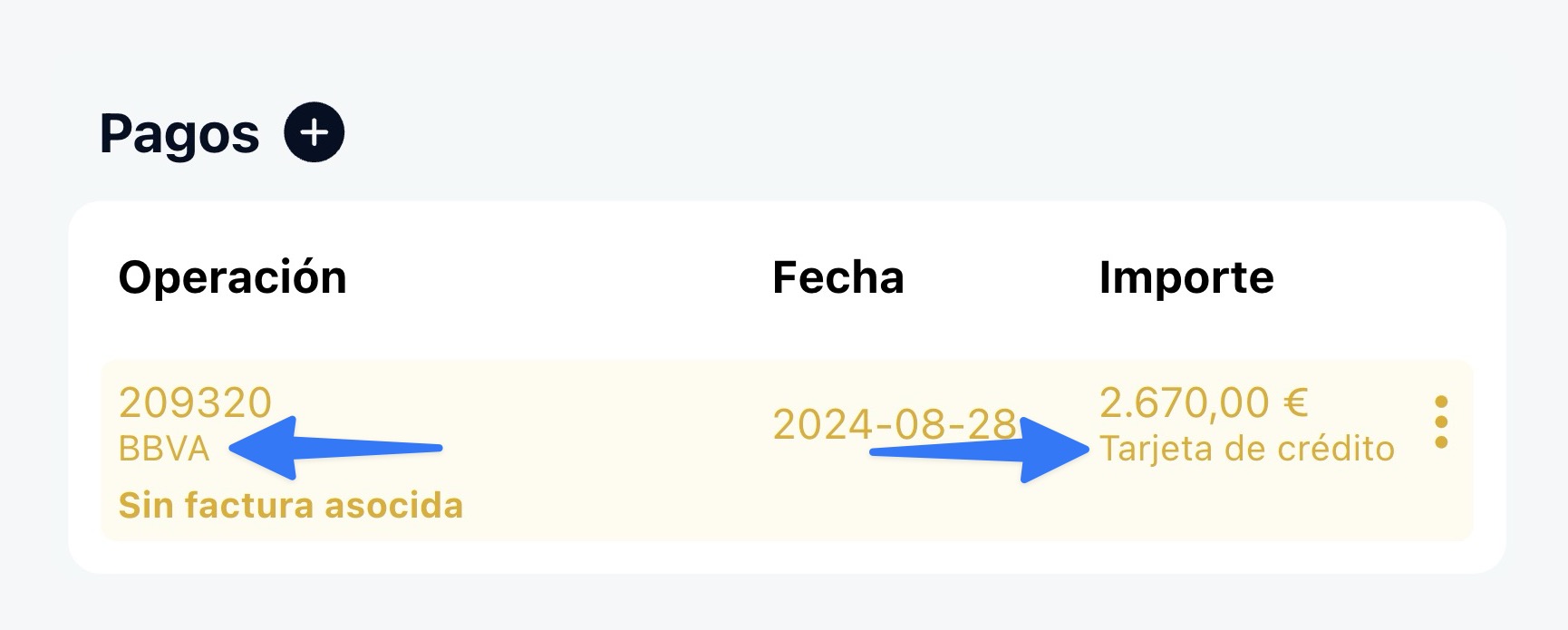Click the right-pointing blue arrow near Tarjeta de crédito
Image resolution: width=1568 pixels, height=630 pixels.
[981, 450]
